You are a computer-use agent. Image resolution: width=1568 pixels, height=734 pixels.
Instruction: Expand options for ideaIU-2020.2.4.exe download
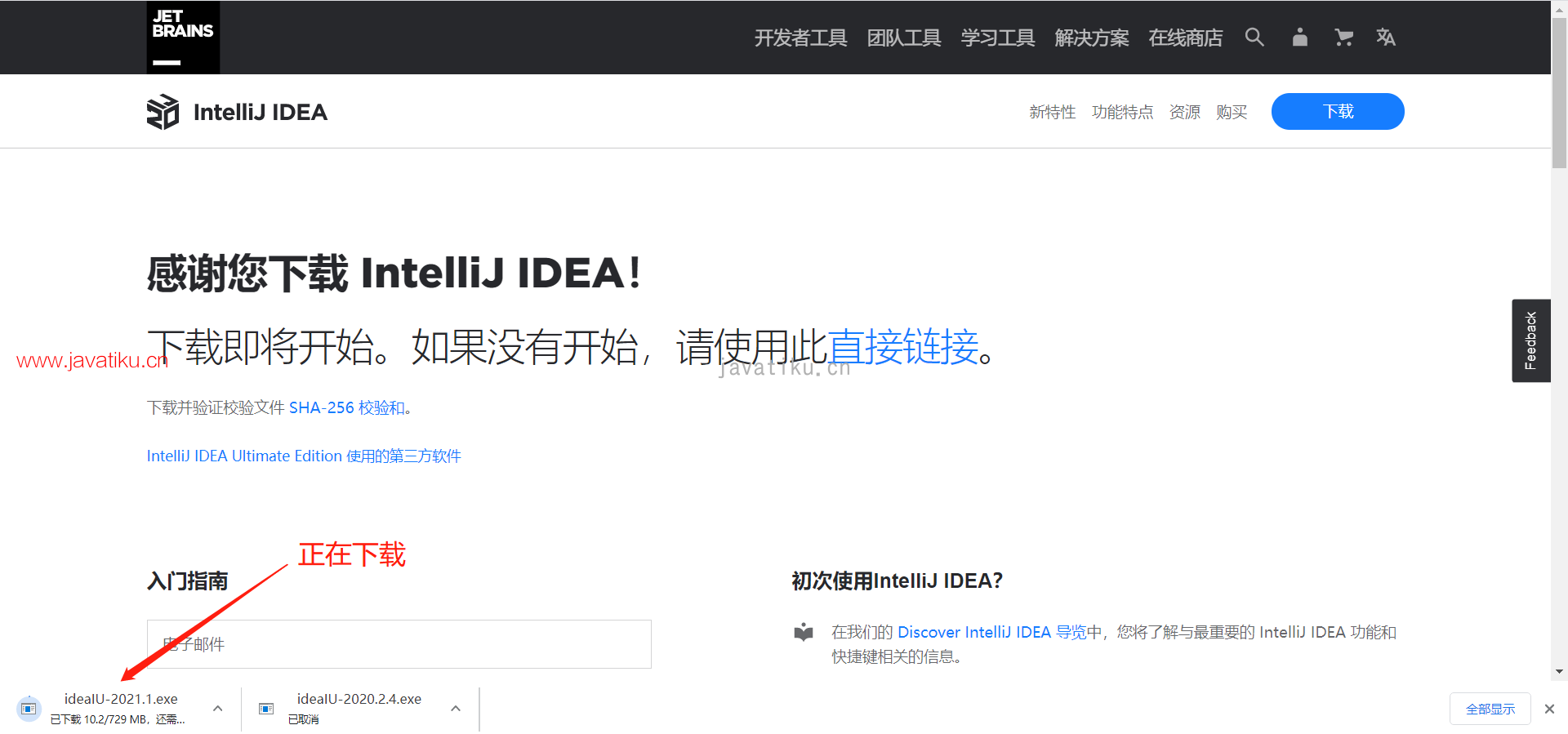point(456,709)
